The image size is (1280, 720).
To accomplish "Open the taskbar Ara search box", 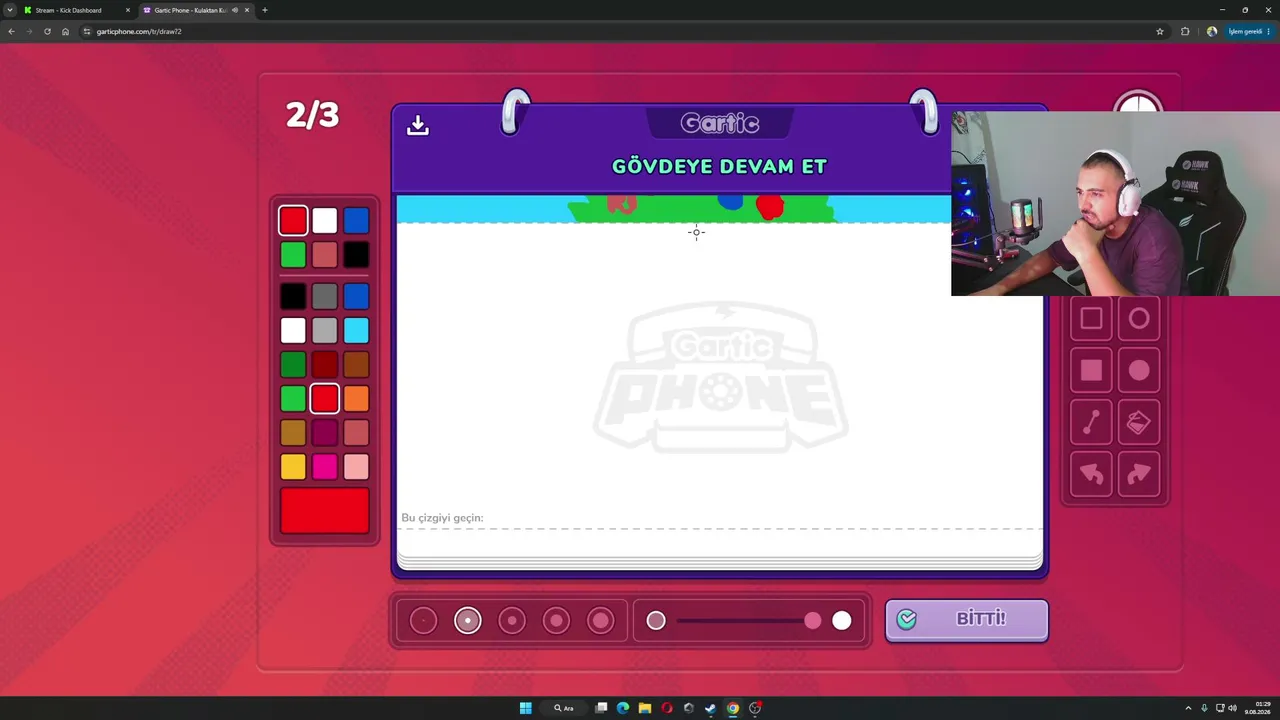I will coord(564,708).
